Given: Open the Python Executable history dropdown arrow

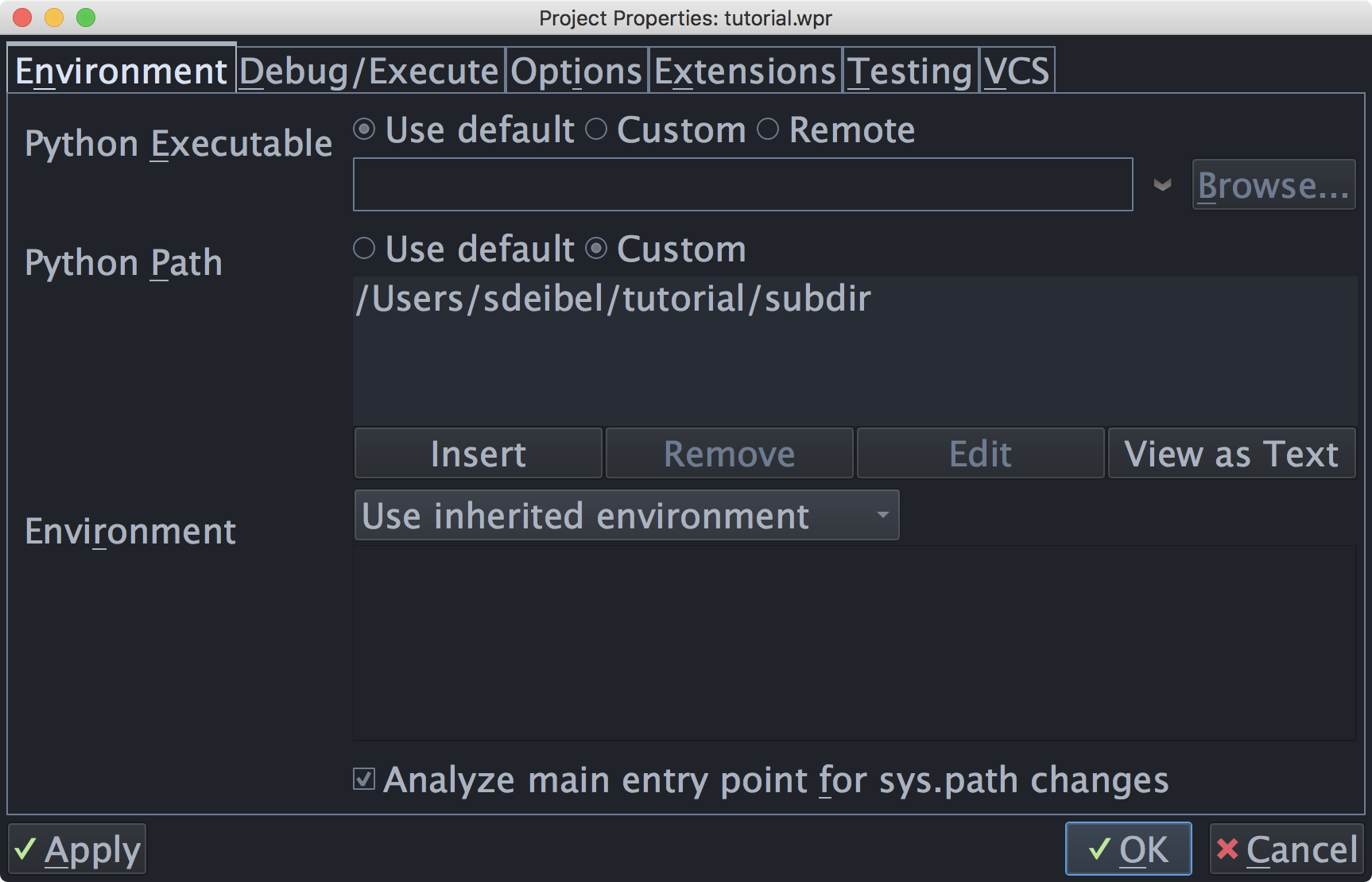Looking at the screenshot, I should pyautogui.click(x=1162, y=185).
